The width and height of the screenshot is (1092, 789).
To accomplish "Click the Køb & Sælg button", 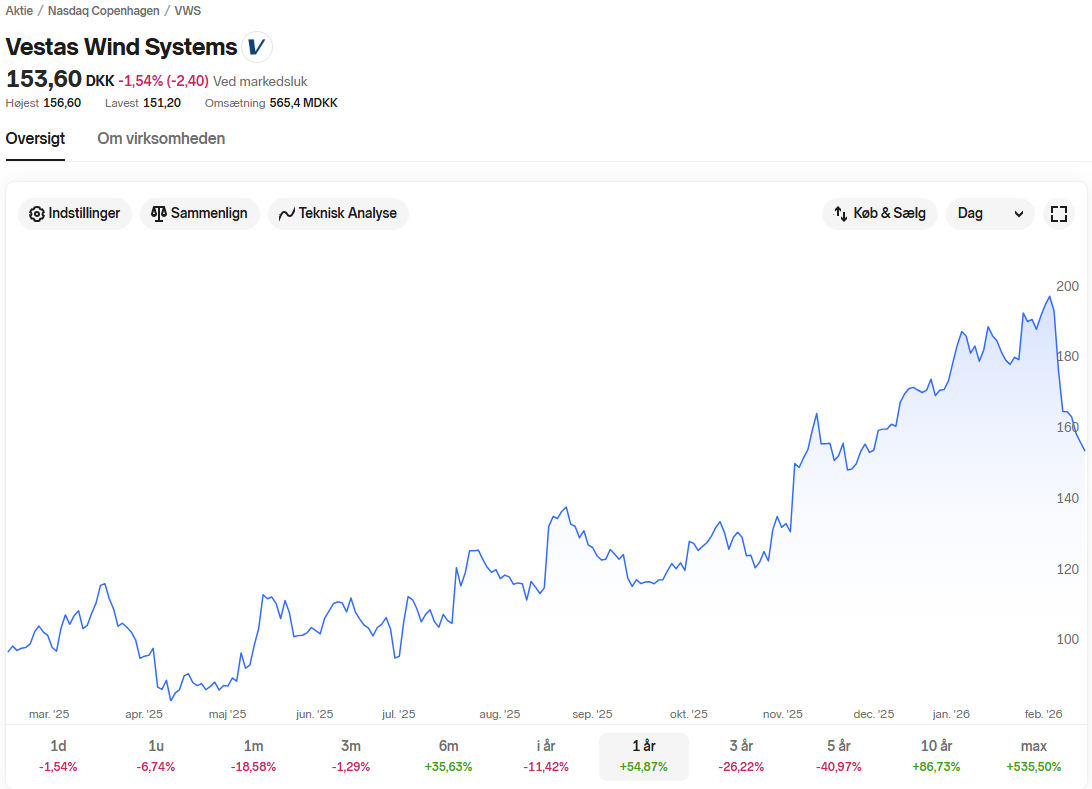I will click(880, 214).
